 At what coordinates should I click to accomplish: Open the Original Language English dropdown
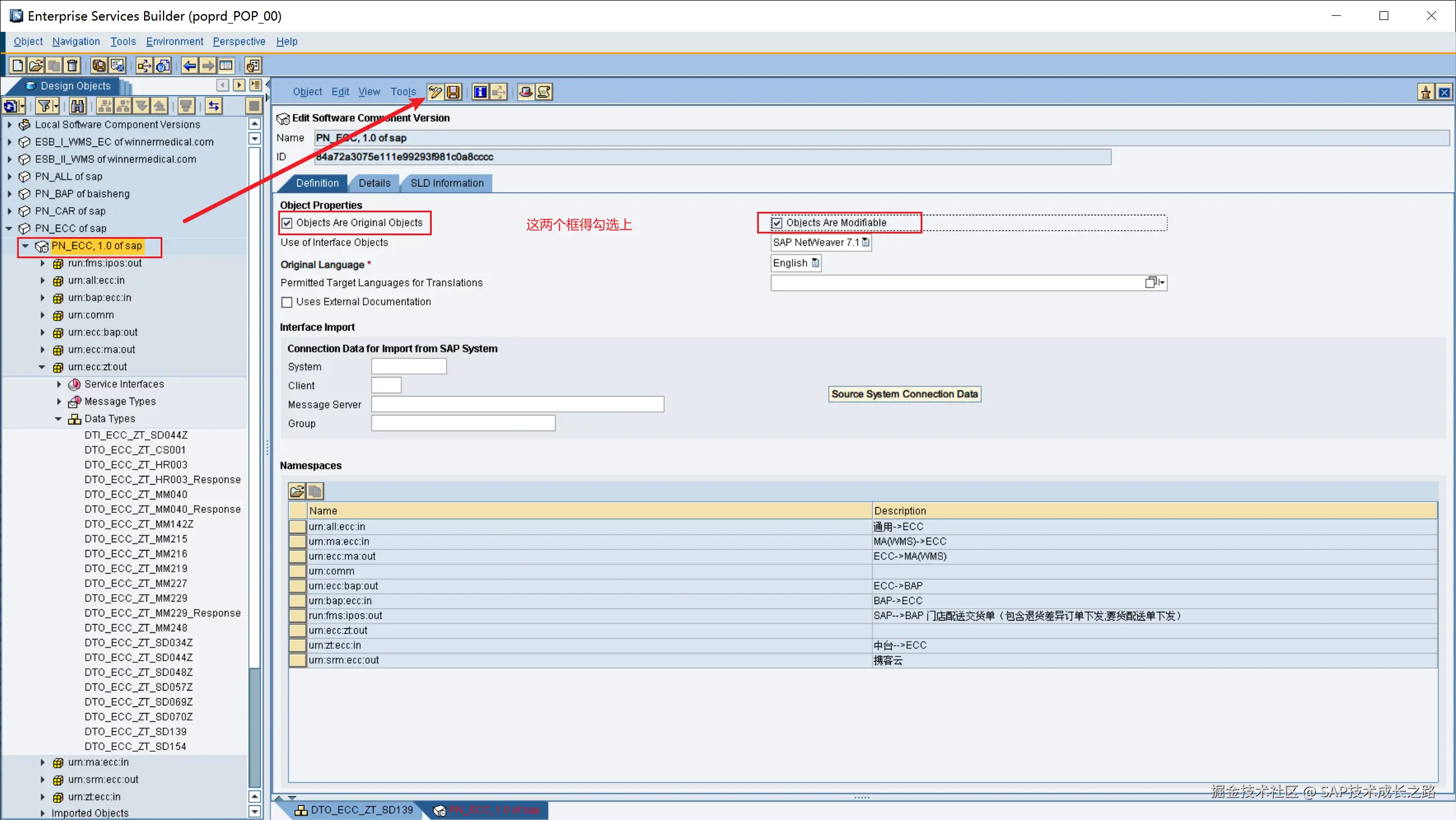tap(815, 263)
